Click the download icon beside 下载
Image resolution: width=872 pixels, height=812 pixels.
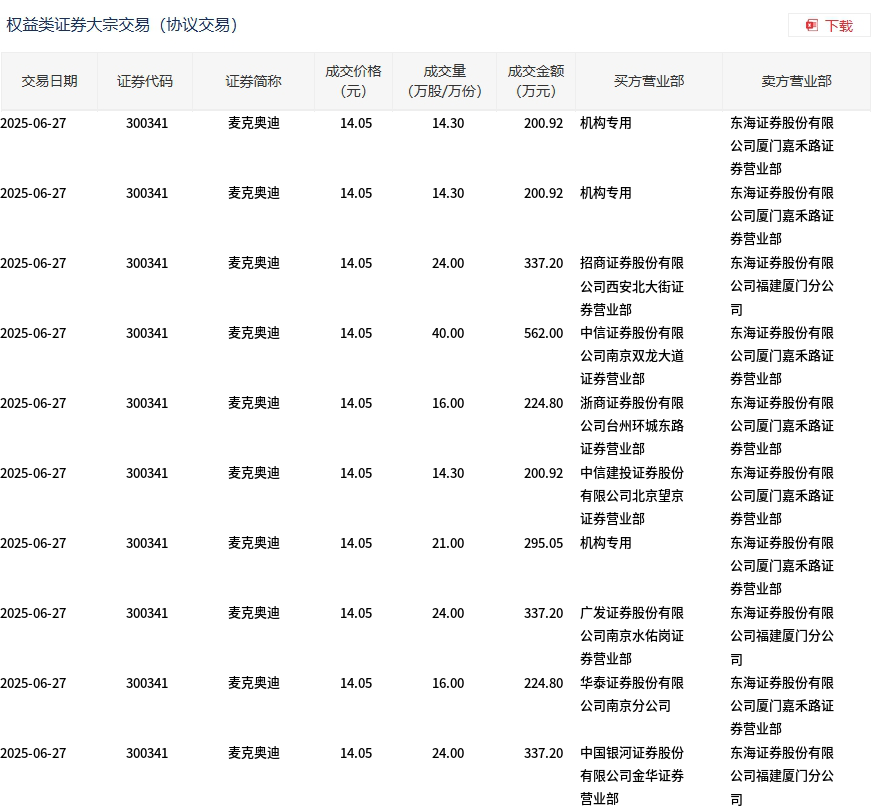point(812,25)
